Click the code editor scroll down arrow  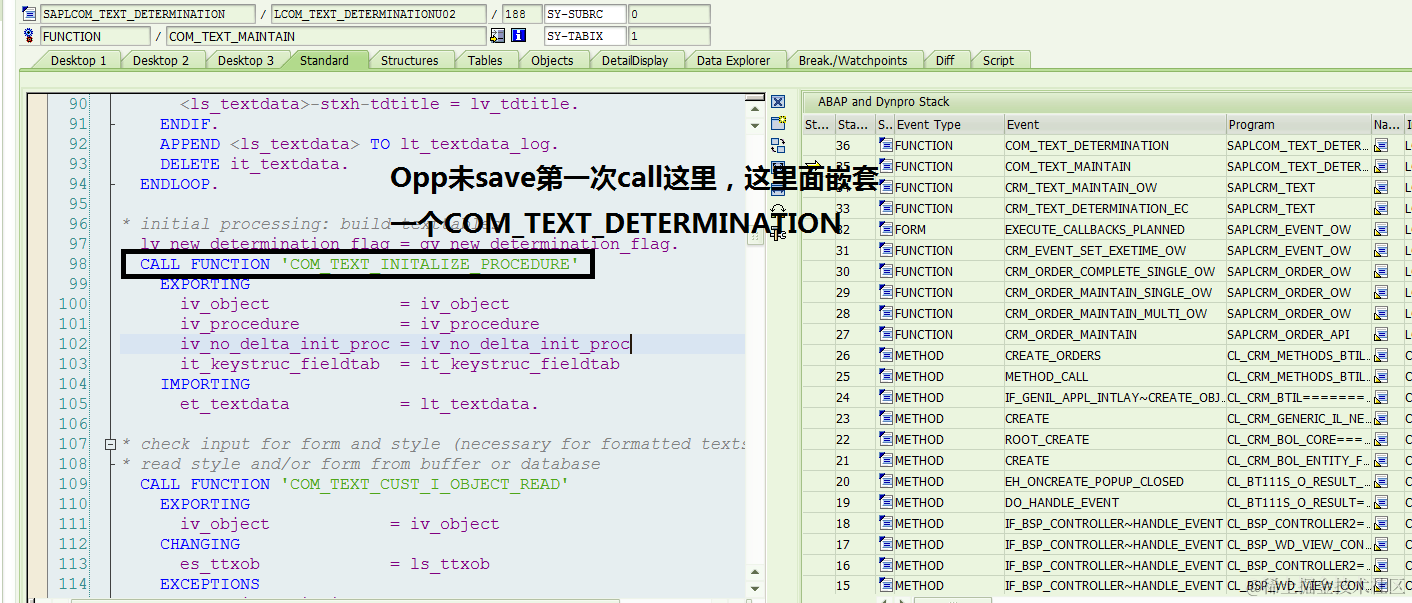click(x=756, y=589)
